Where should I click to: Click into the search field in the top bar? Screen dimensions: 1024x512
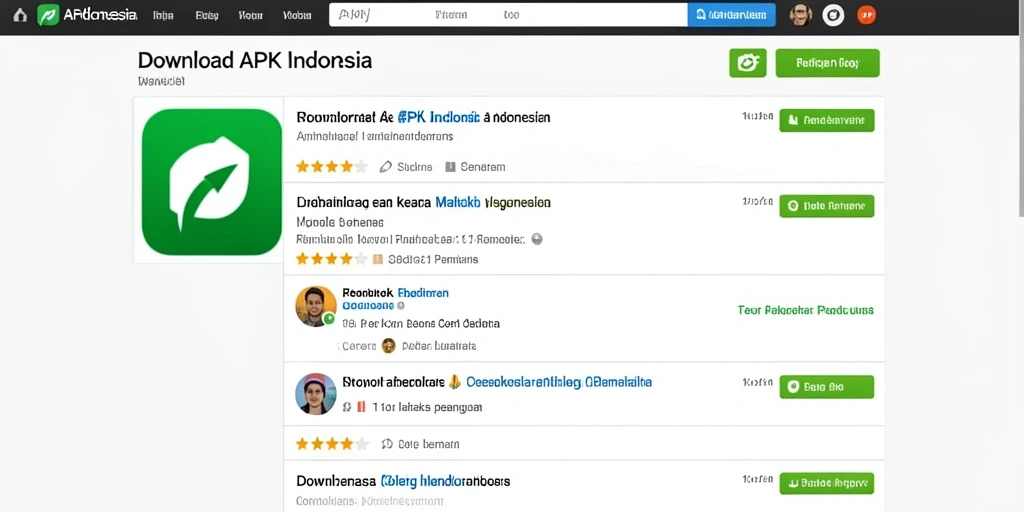[x=508, y=14]
